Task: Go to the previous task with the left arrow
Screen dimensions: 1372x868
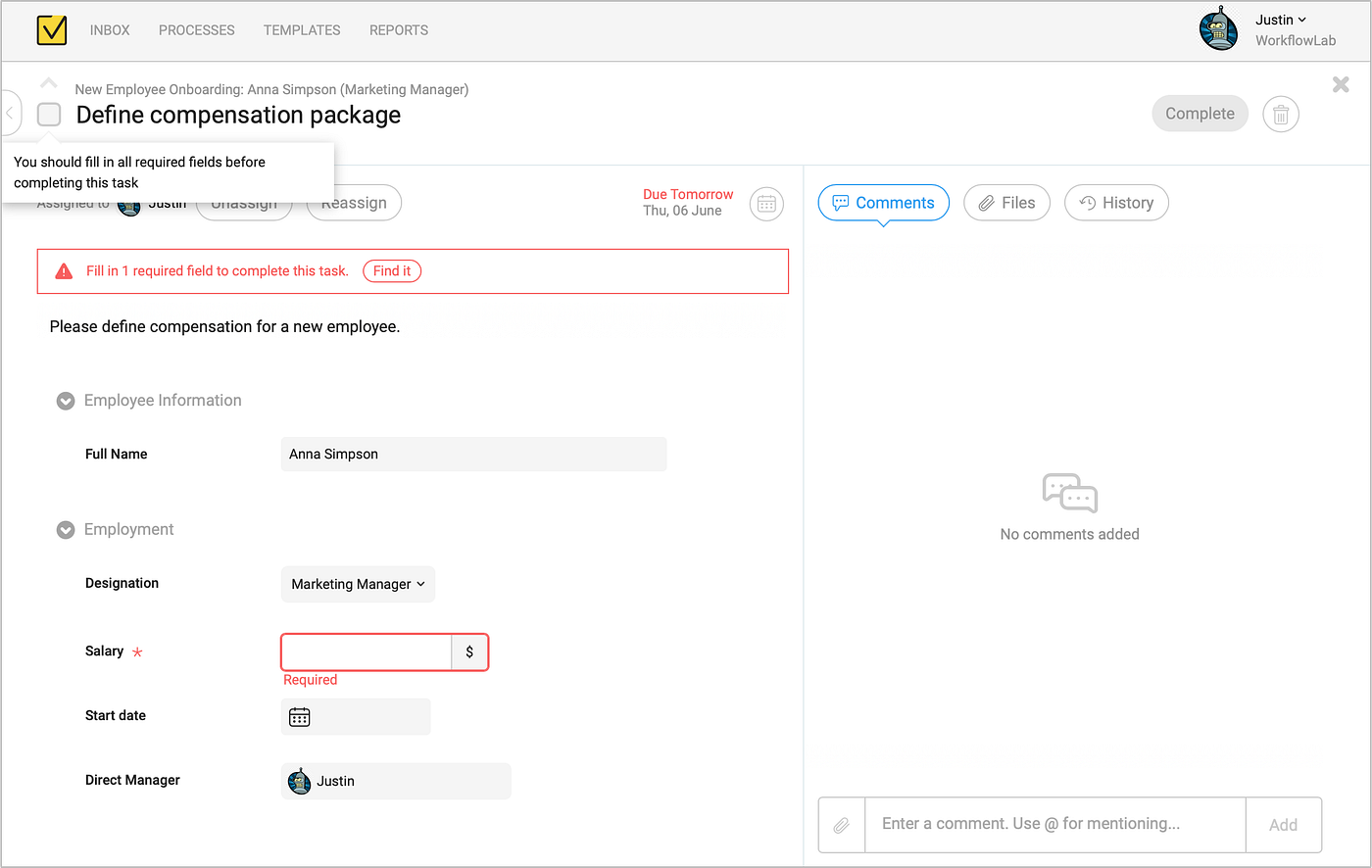Action: [x=8, y=114]
